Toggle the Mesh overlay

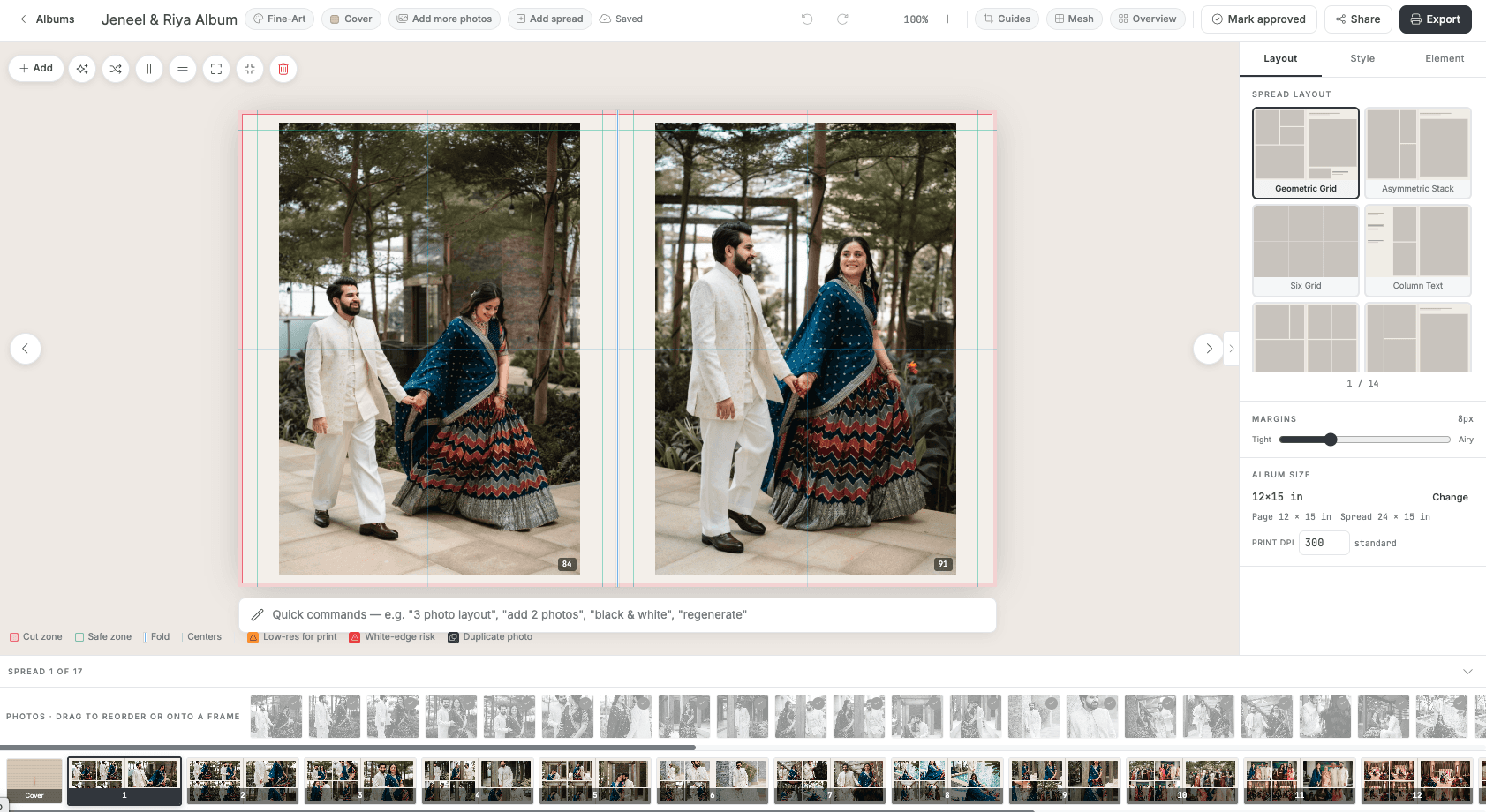pos(1075,19)
